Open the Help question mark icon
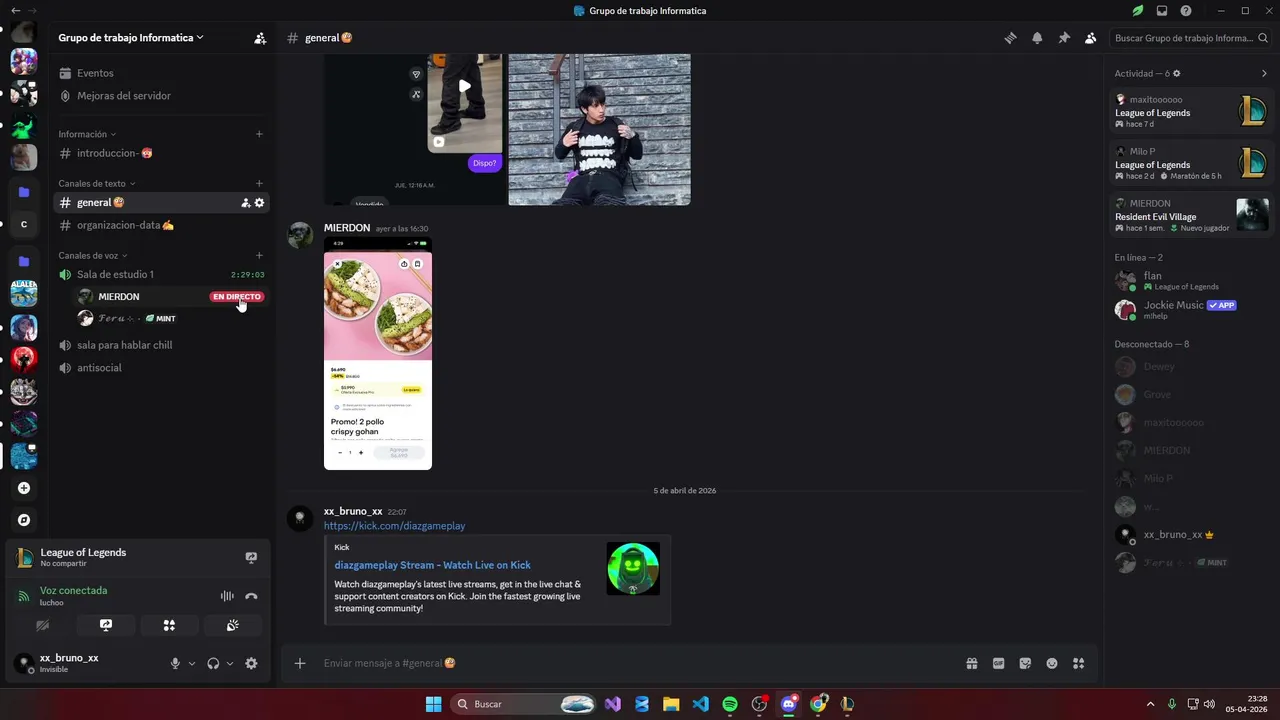 tap(1186, 11)
